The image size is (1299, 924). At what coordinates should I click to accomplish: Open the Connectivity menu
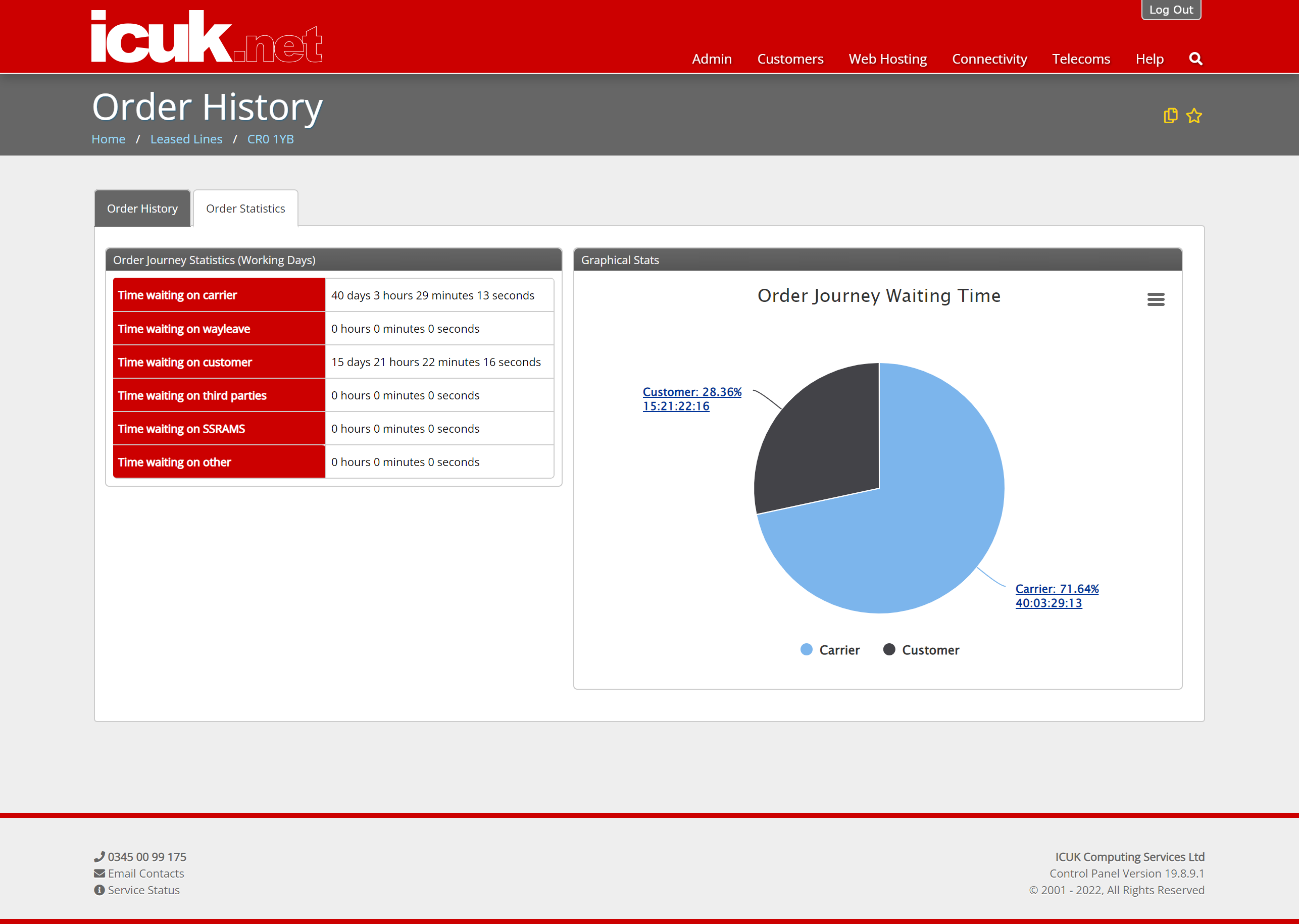tap(989, 59)
